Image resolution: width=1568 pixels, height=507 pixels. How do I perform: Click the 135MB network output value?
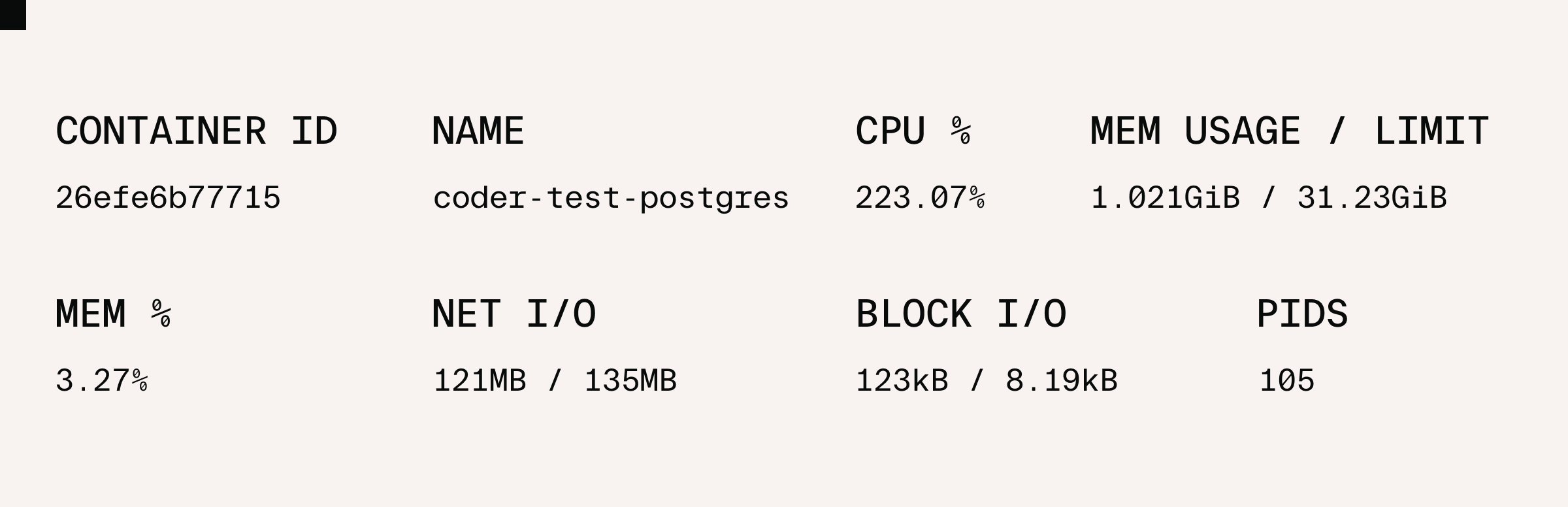pos(630,380)
